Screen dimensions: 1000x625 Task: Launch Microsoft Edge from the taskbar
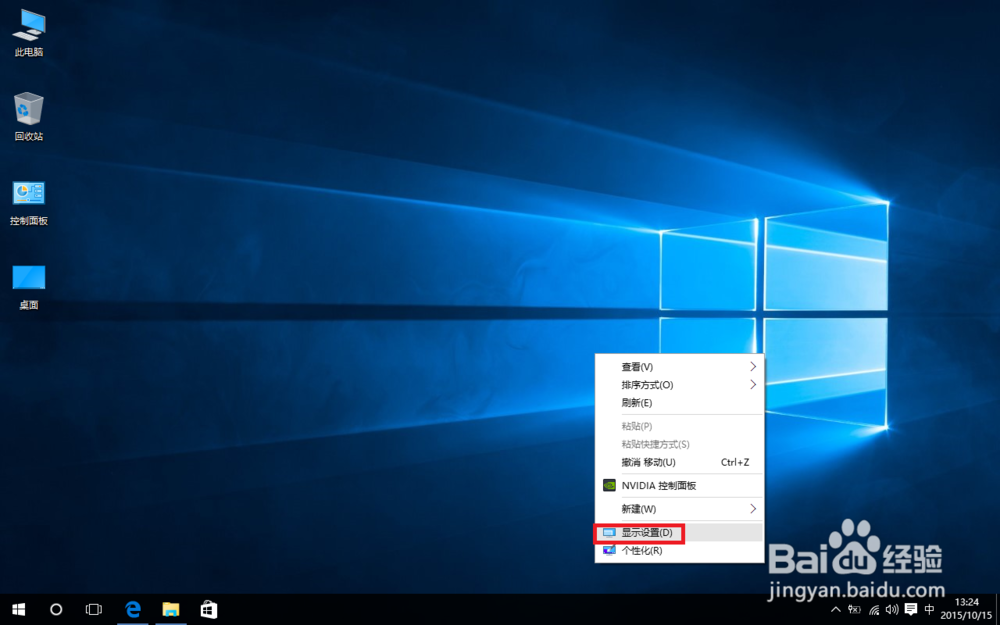pyautogui.click(x=133, y=609)
